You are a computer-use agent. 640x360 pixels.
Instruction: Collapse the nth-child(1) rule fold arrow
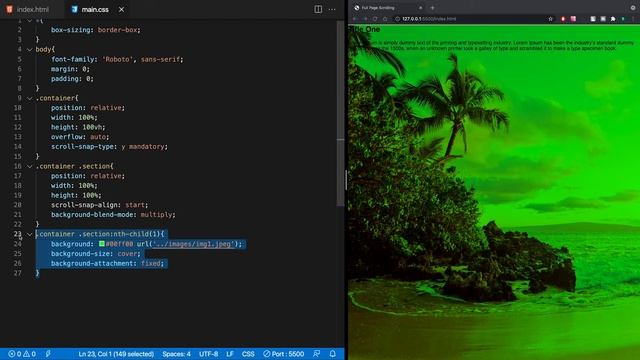(x=29, y=234)
